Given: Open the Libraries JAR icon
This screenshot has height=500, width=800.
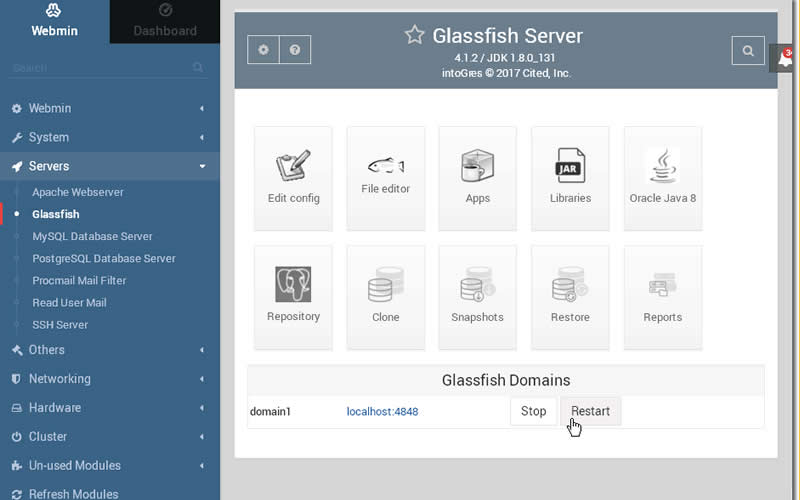Looking at the screenshot, I should pyautogui.click(x=570, y=178).
